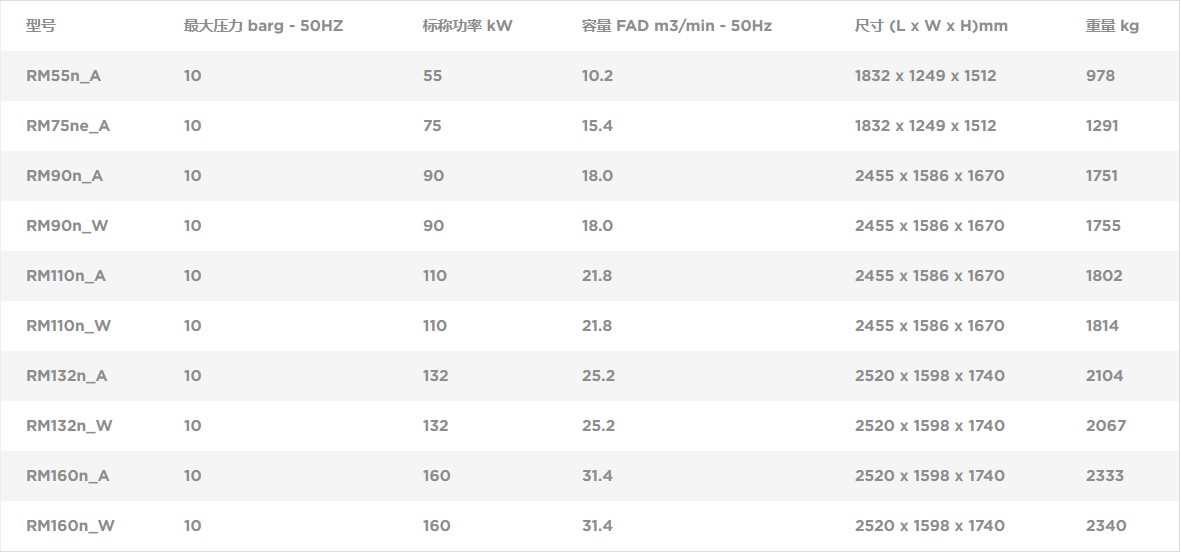Click the RM160n_W model cell
Image resolution: width=1181 pixels, height=553 pixels.
71,525
